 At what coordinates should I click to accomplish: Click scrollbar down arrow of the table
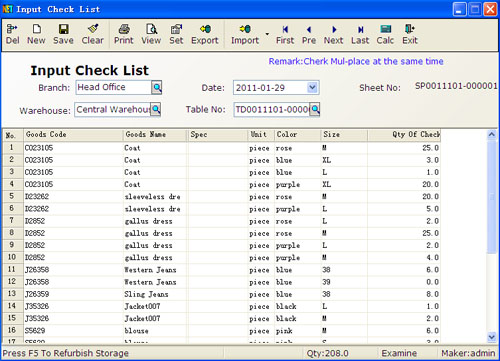click(x=492, y=337)
